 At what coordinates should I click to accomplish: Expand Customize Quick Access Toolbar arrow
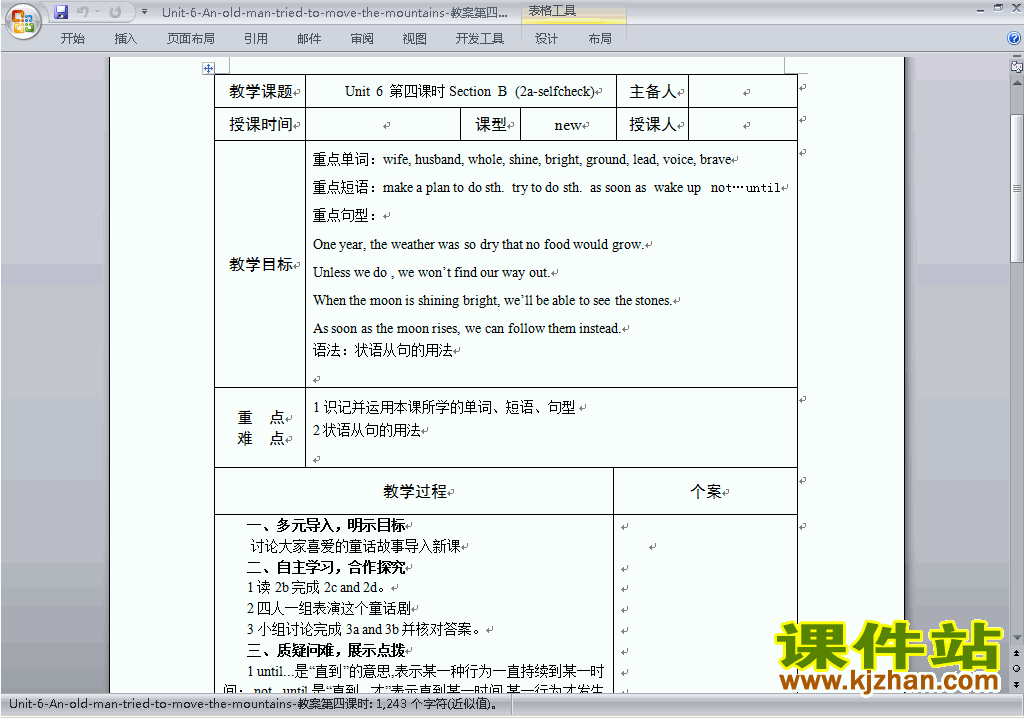point(144,12)
